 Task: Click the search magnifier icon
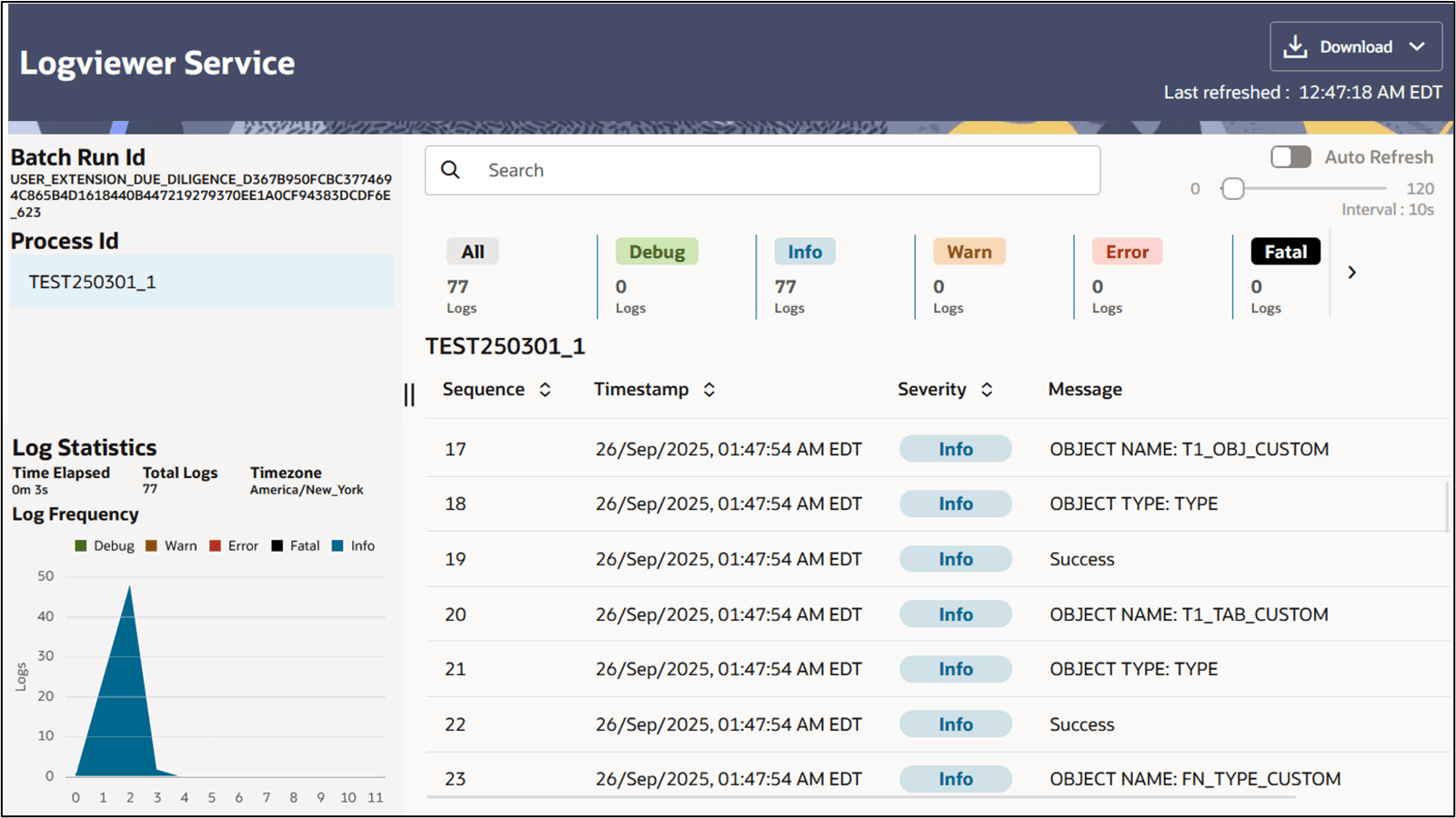click(x=451, y=170)
